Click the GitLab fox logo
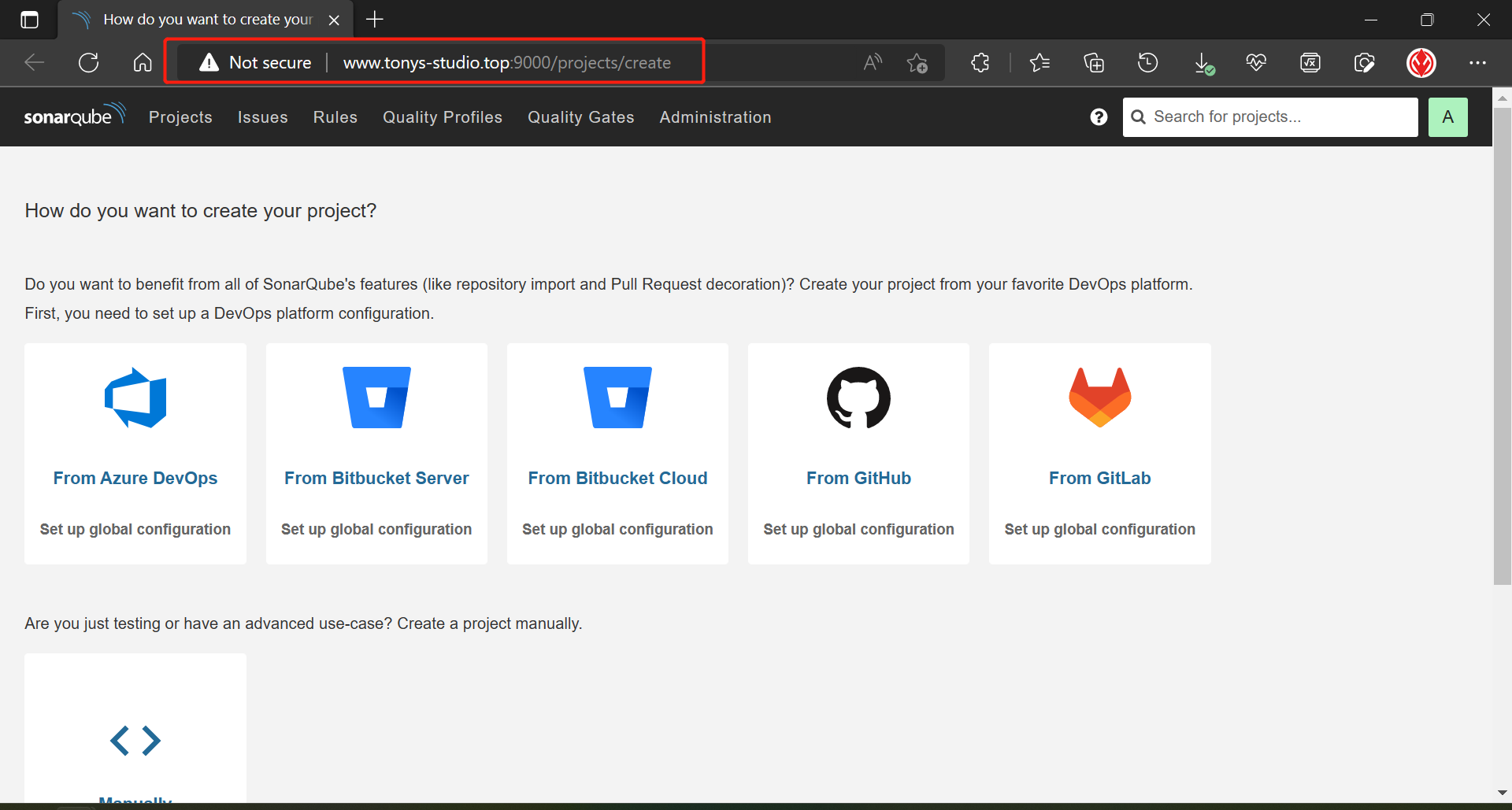Screen dimensions: 1512x810 (1099, 398)
